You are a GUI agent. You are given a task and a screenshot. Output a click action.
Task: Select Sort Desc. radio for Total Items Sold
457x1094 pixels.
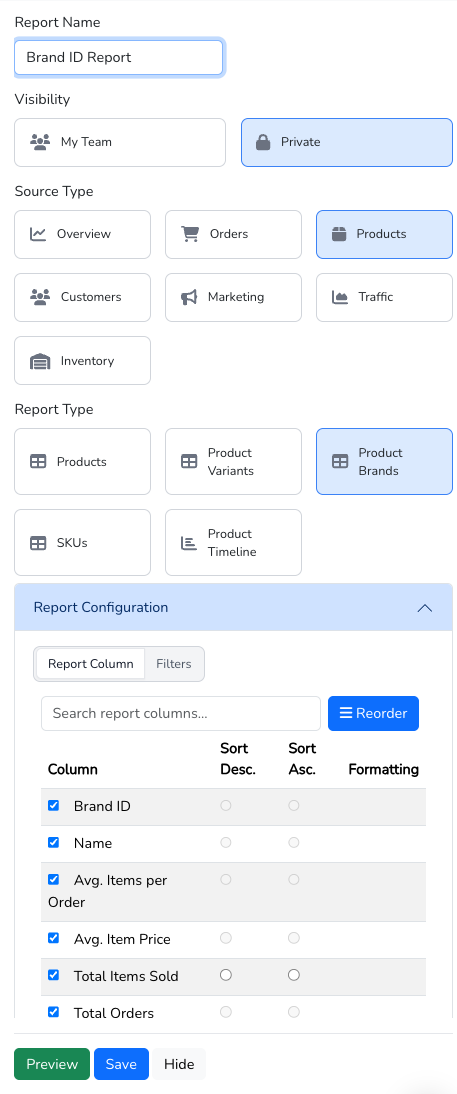click(225, 975)
